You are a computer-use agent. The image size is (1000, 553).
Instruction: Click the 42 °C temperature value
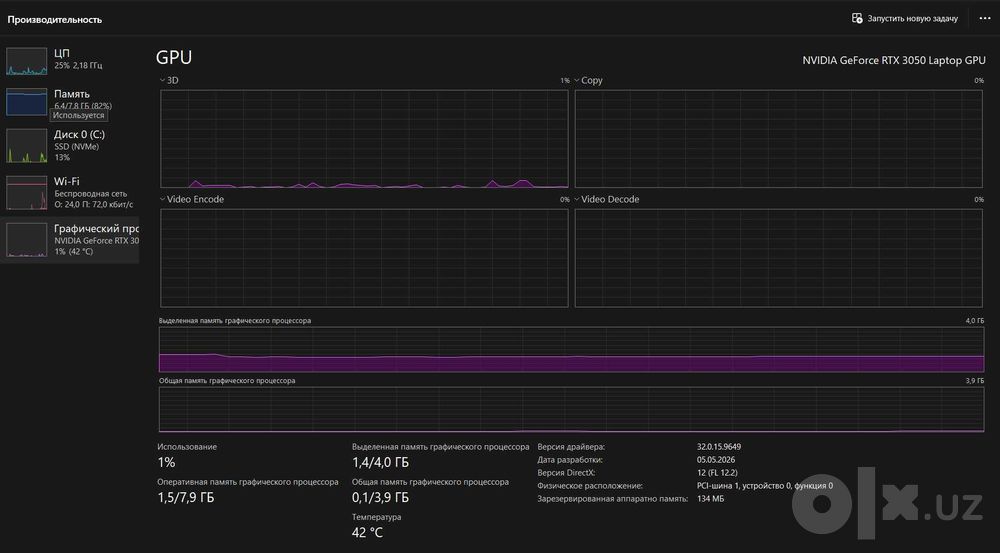coord(367,533)
